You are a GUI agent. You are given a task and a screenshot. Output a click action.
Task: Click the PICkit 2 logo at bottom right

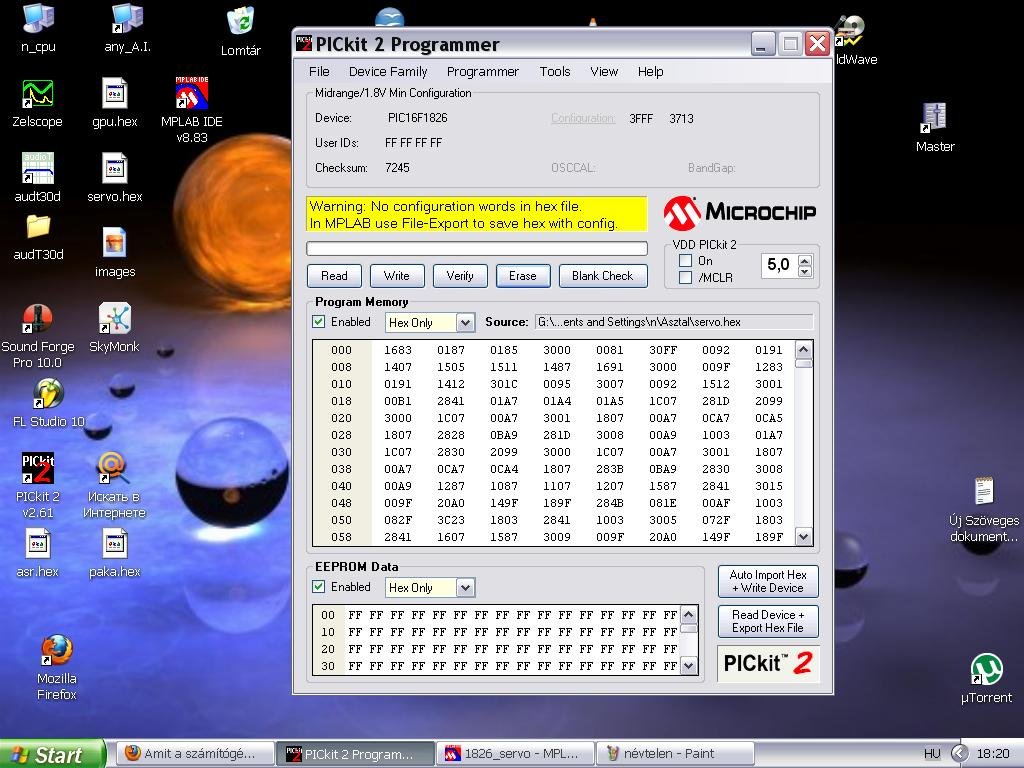(x=768, y=664)
